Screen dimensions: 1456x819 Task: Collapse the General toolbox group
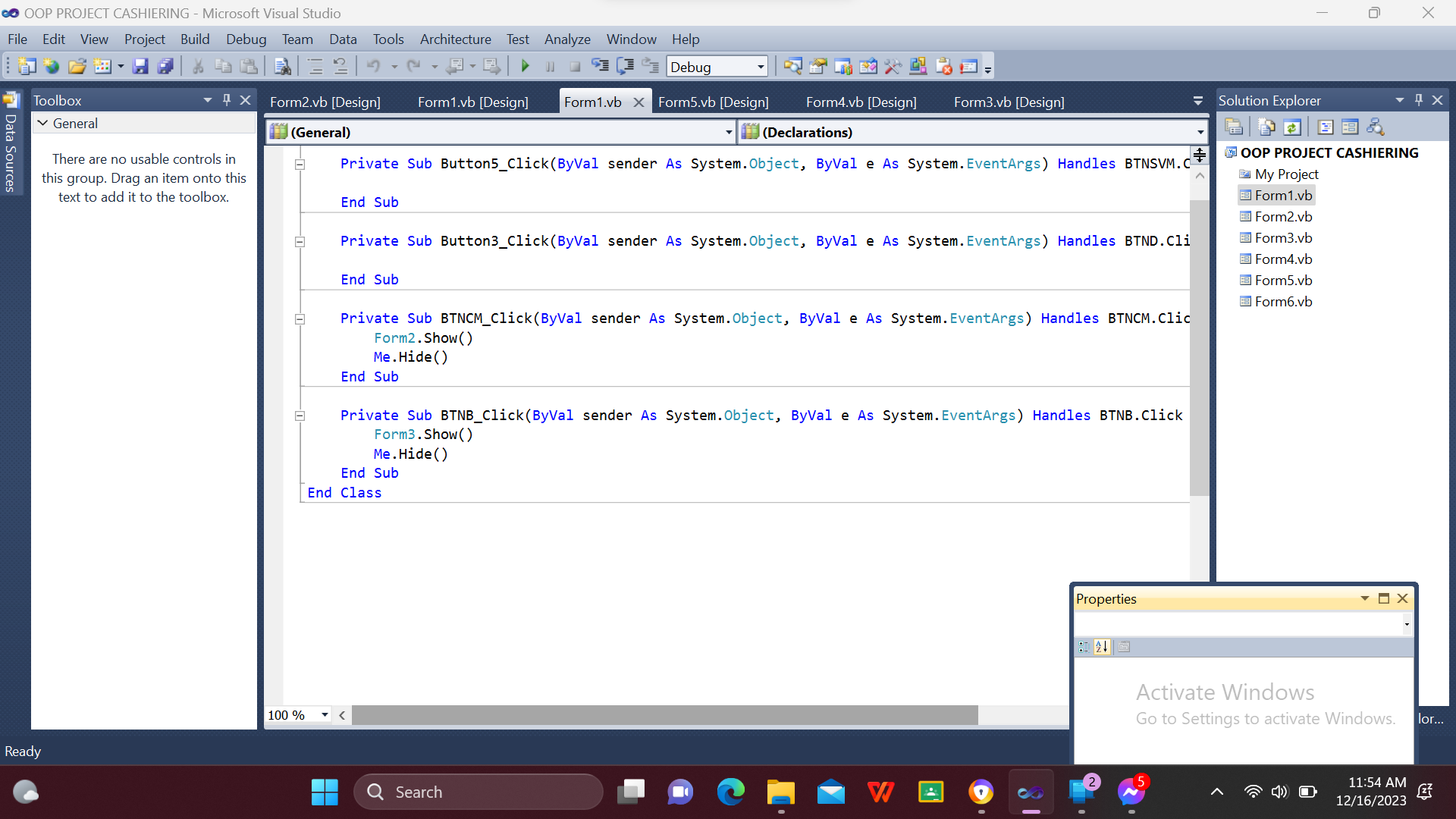pyautogui.click(x=43, y=124)
